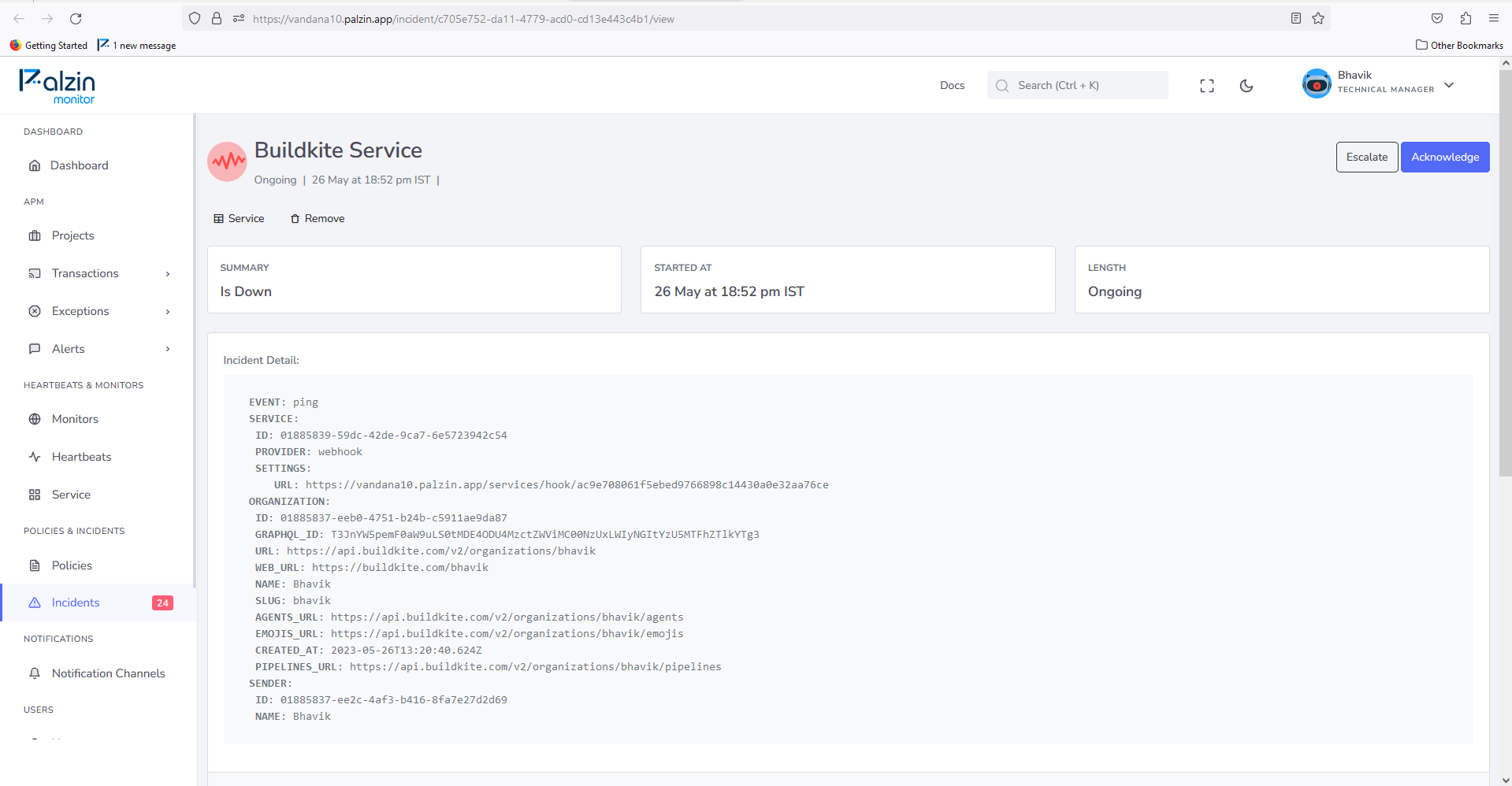The image size is (1512, 786).
Task: Click the Alerts chat icon
Action: (35, 349)
